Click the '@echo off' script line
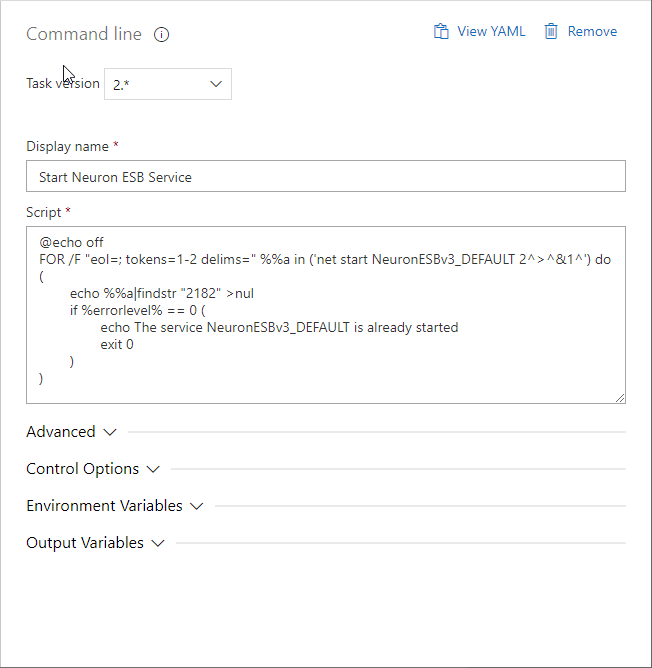The height and width of the screenshot is (668, 652). (x=71, y=242)
